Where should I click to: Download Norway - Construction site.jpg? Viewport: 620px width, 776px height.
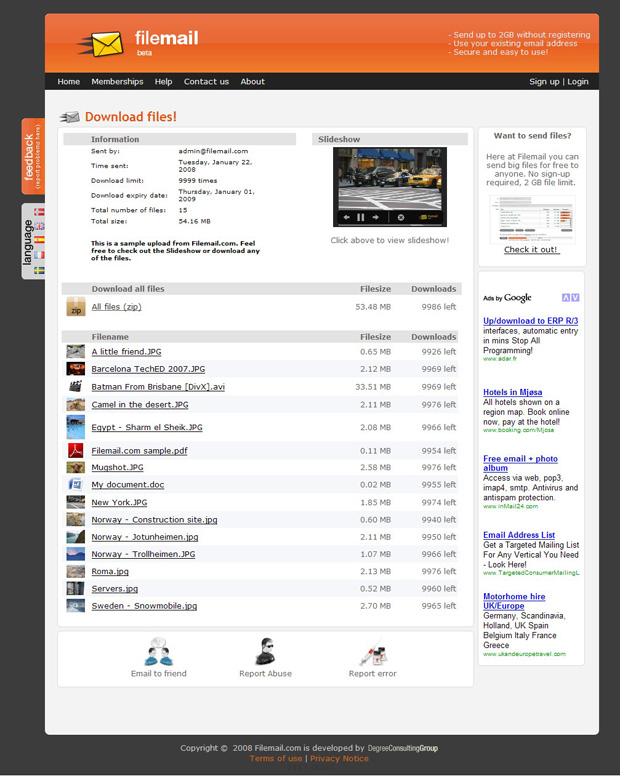154,520
